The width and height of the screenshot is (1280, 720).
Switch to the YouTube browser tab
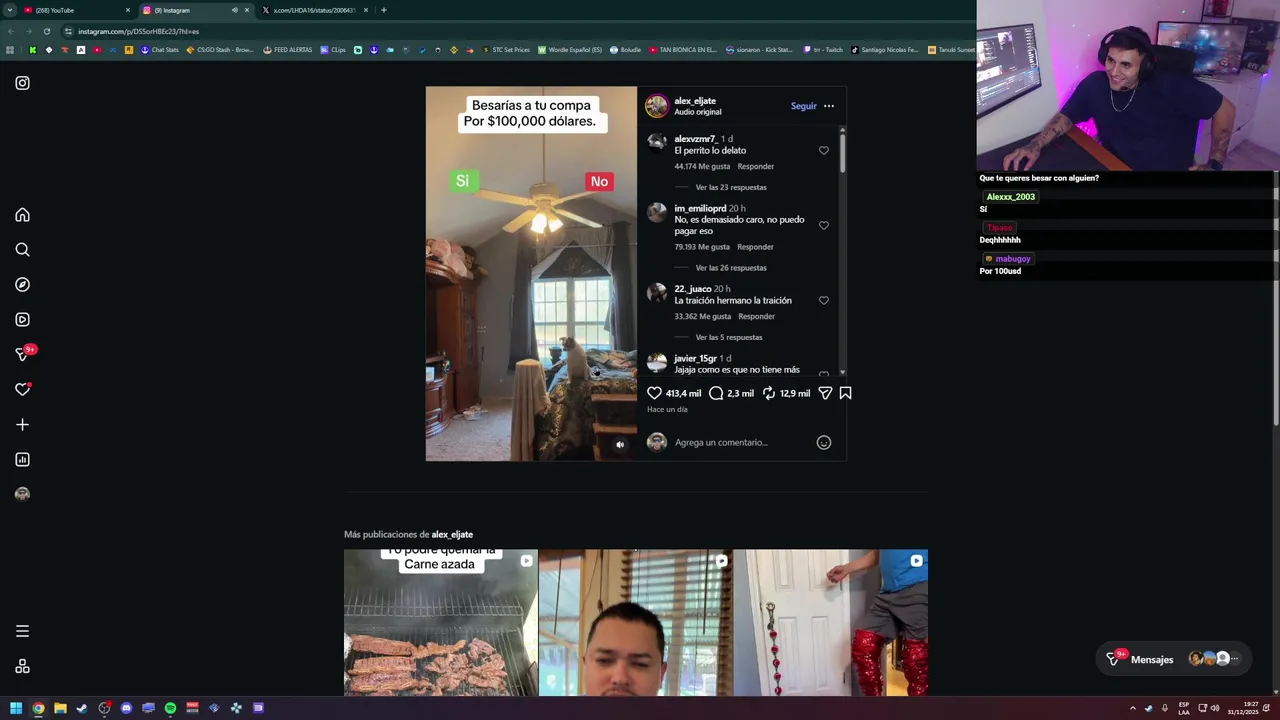(x=75, y=10)
